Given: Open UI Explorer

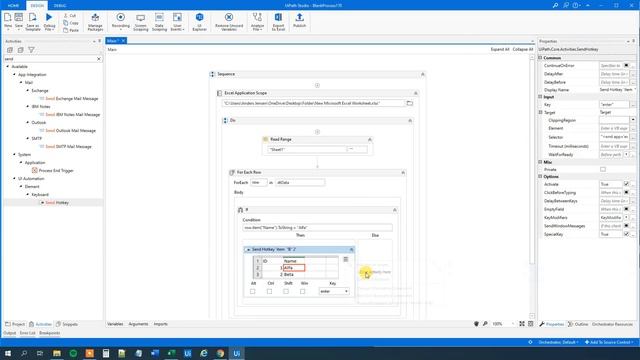Looking at the screenshot, I should pos(199,22).
